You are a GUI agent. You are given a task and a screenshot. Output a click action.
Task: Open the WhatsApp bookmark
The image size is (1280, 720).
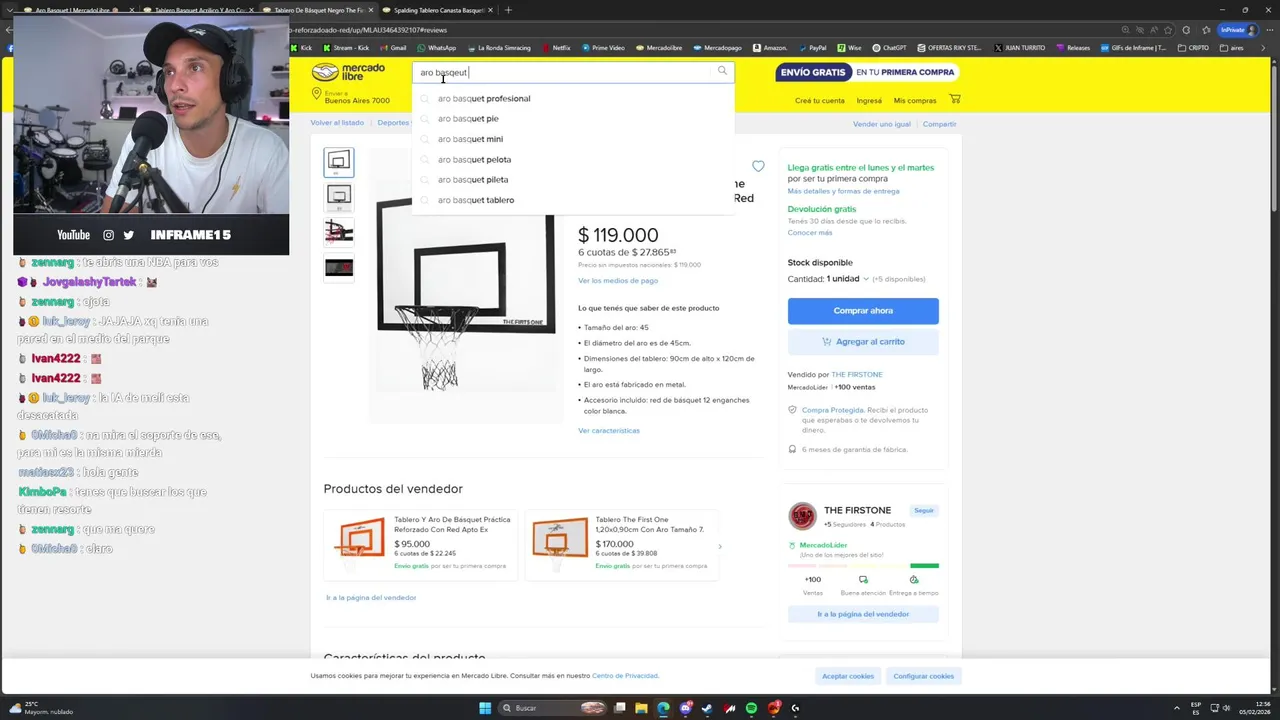(x=437, y=47)
